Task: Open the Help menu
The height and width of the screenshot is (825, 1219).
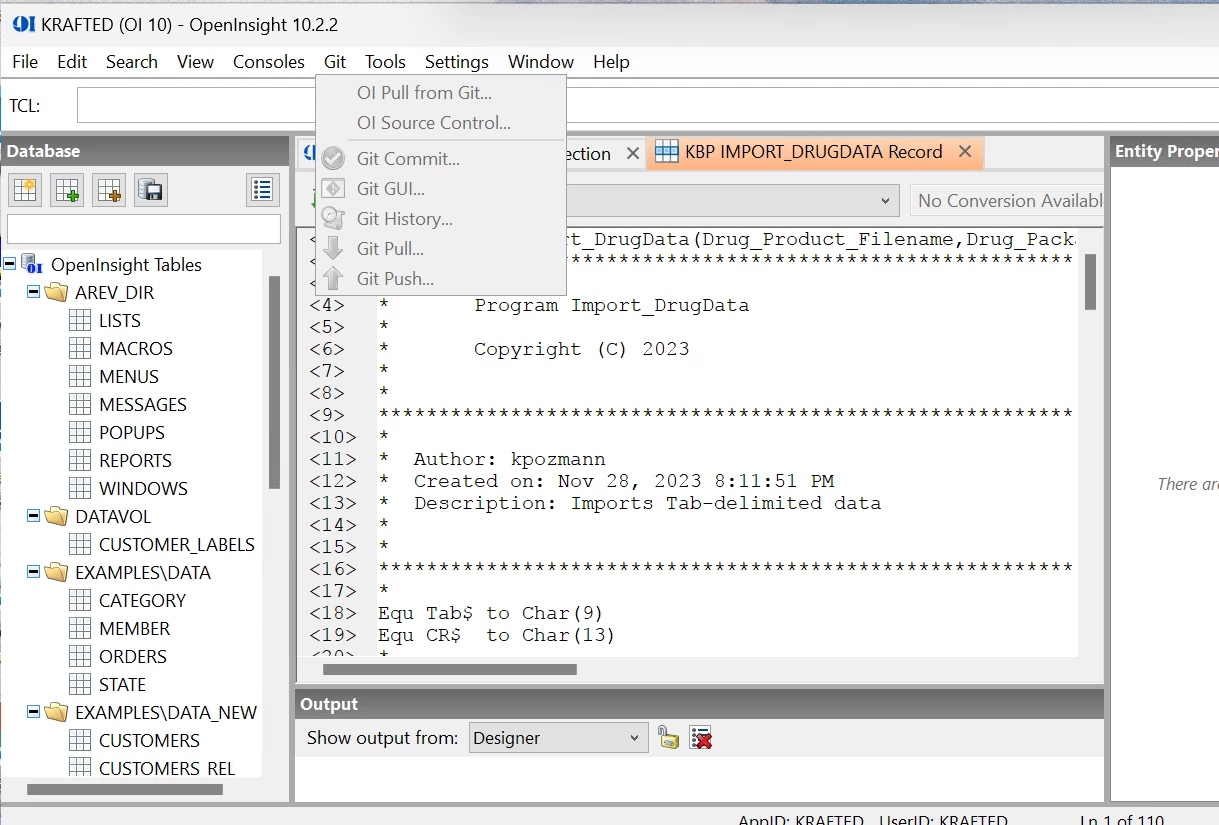Action: 611,62
